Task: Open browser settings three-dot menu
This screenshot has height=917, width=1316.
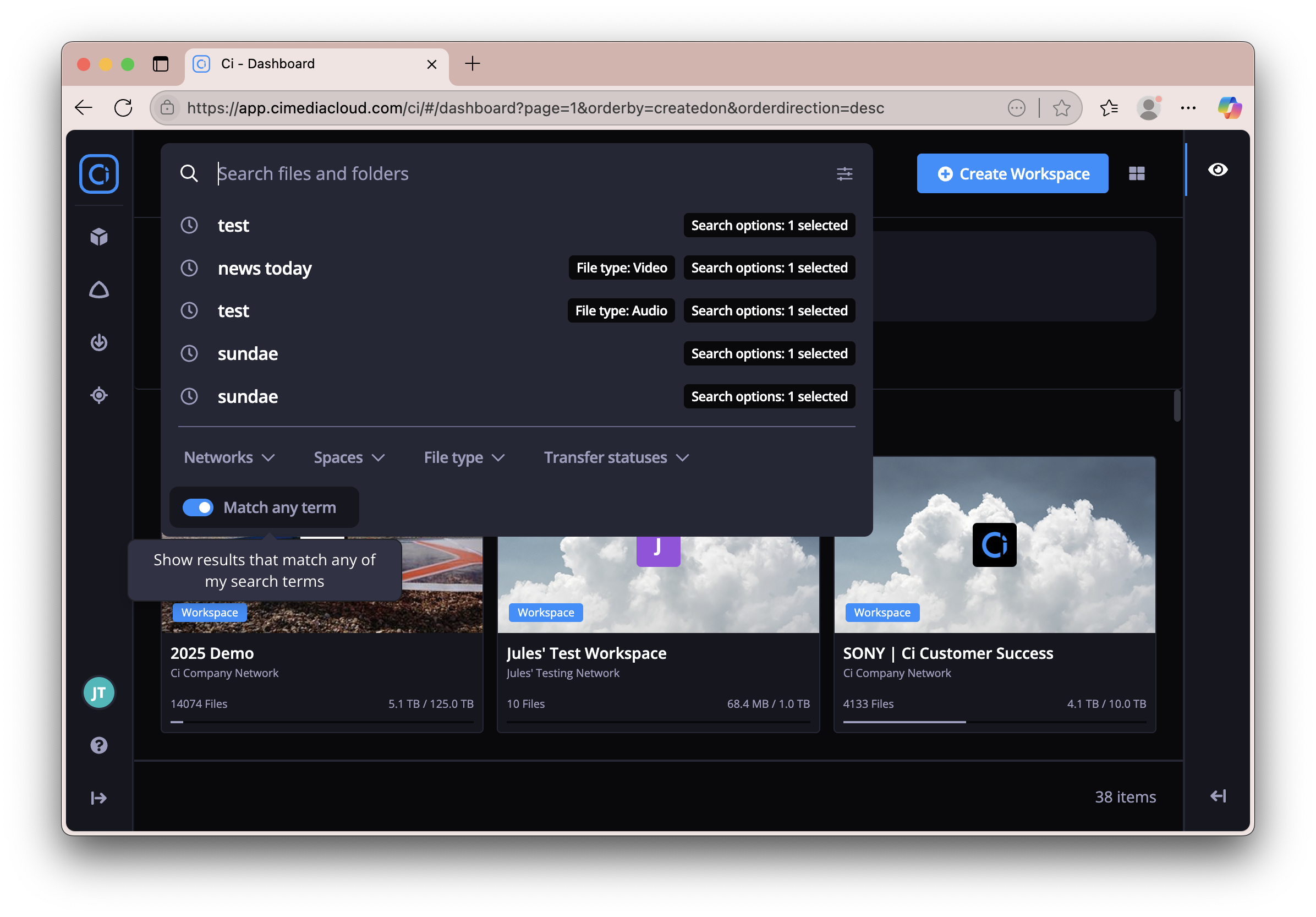Action: (1188, 108)
